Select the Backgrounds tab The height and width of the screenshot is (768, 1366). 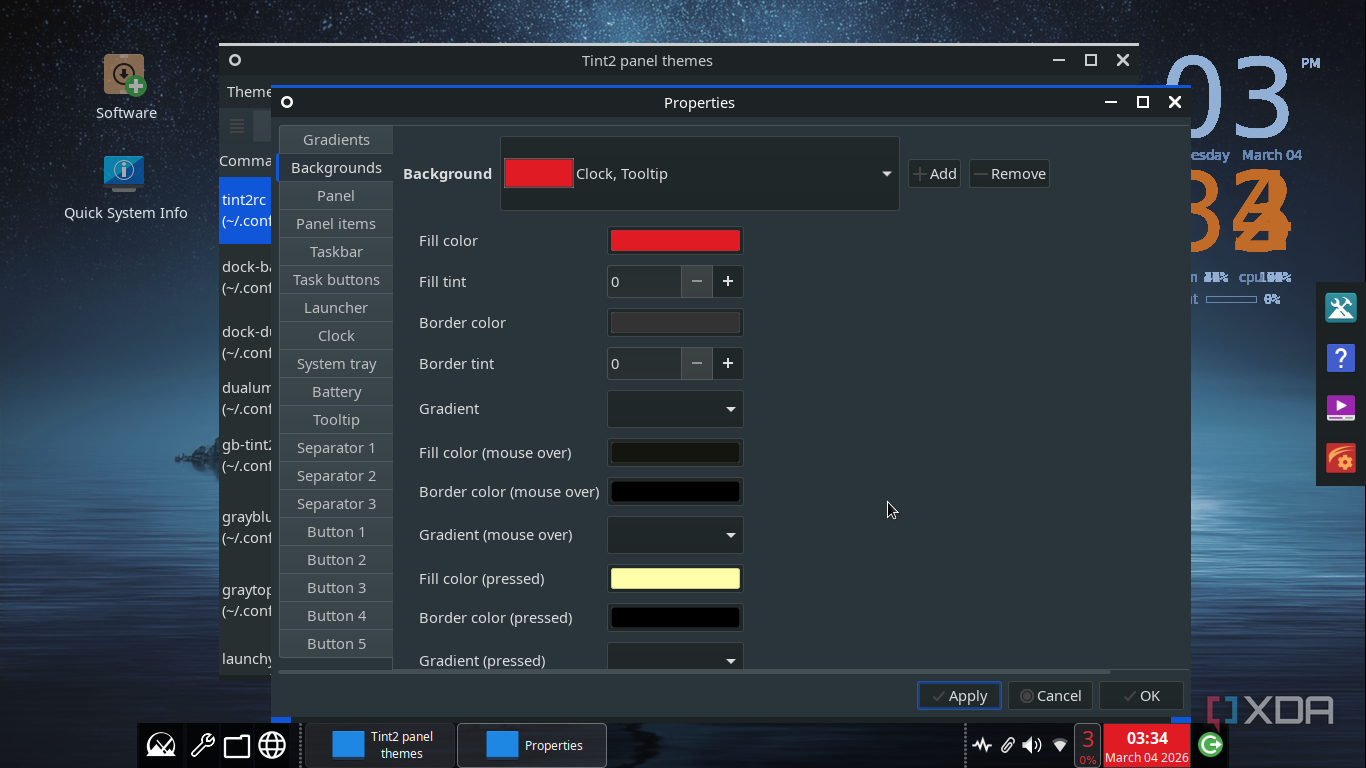336,168
